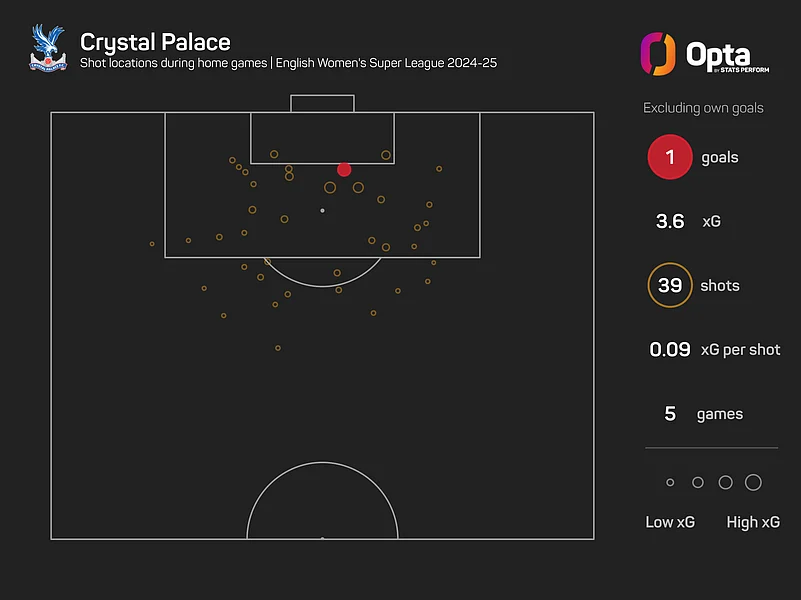801x600 pixels.
Task: Click the 3.6 xG value
Action: (669, 221)
